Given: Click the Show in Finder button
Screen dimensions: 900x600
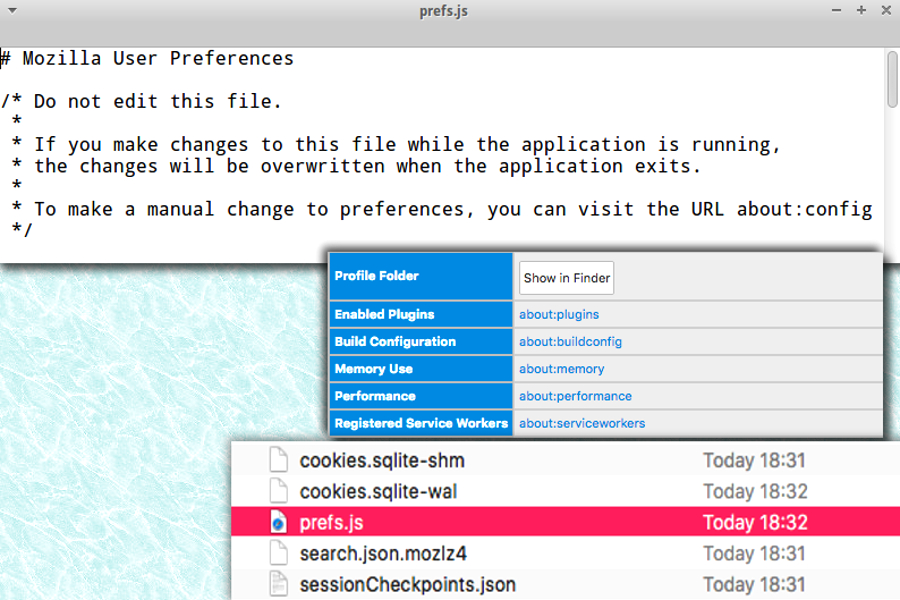Looking at the screenshot, I should tap(567, 278).
